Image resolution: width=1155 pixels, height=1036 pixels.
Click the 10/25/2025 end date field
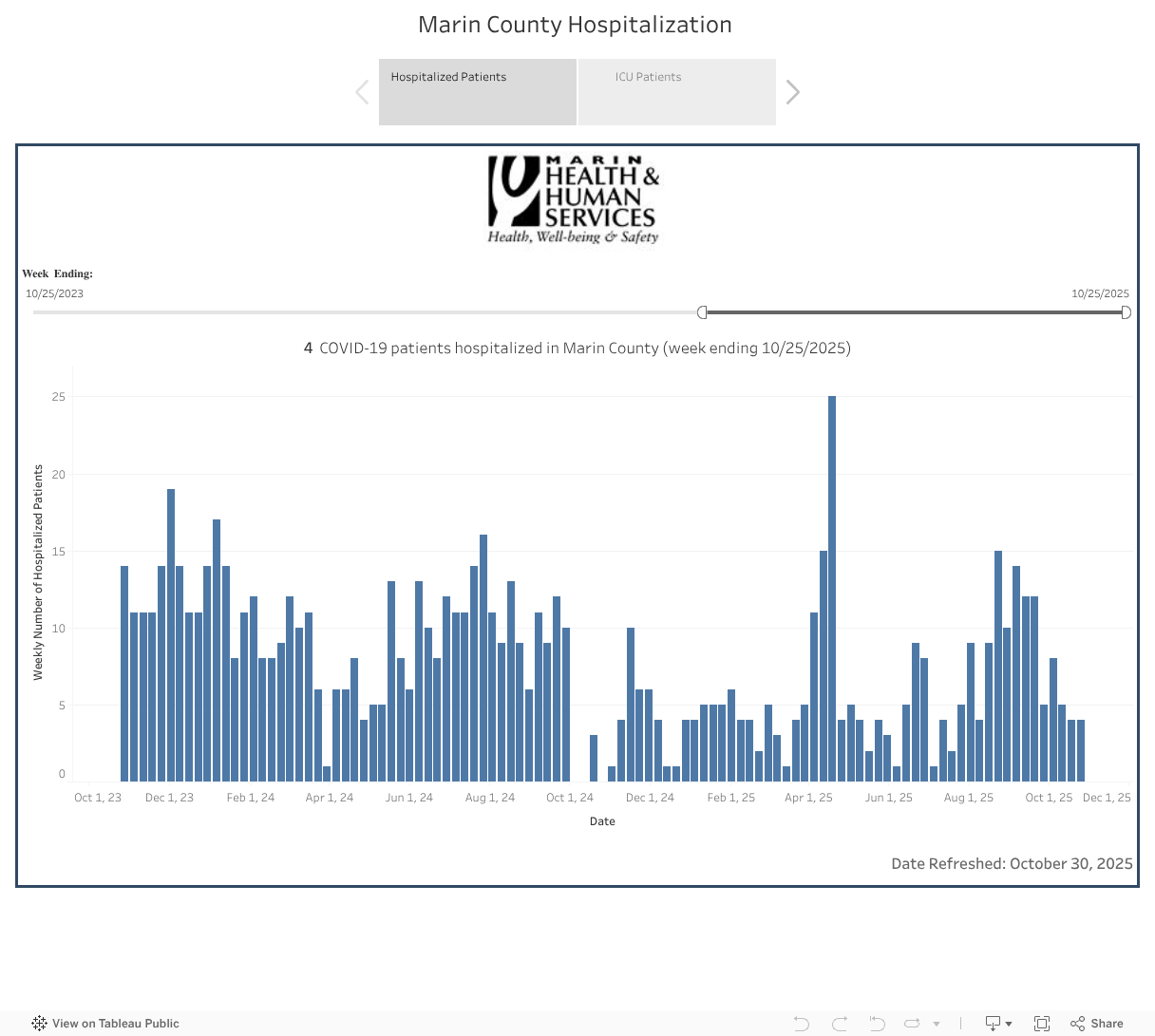click(x=1100, y=293)
